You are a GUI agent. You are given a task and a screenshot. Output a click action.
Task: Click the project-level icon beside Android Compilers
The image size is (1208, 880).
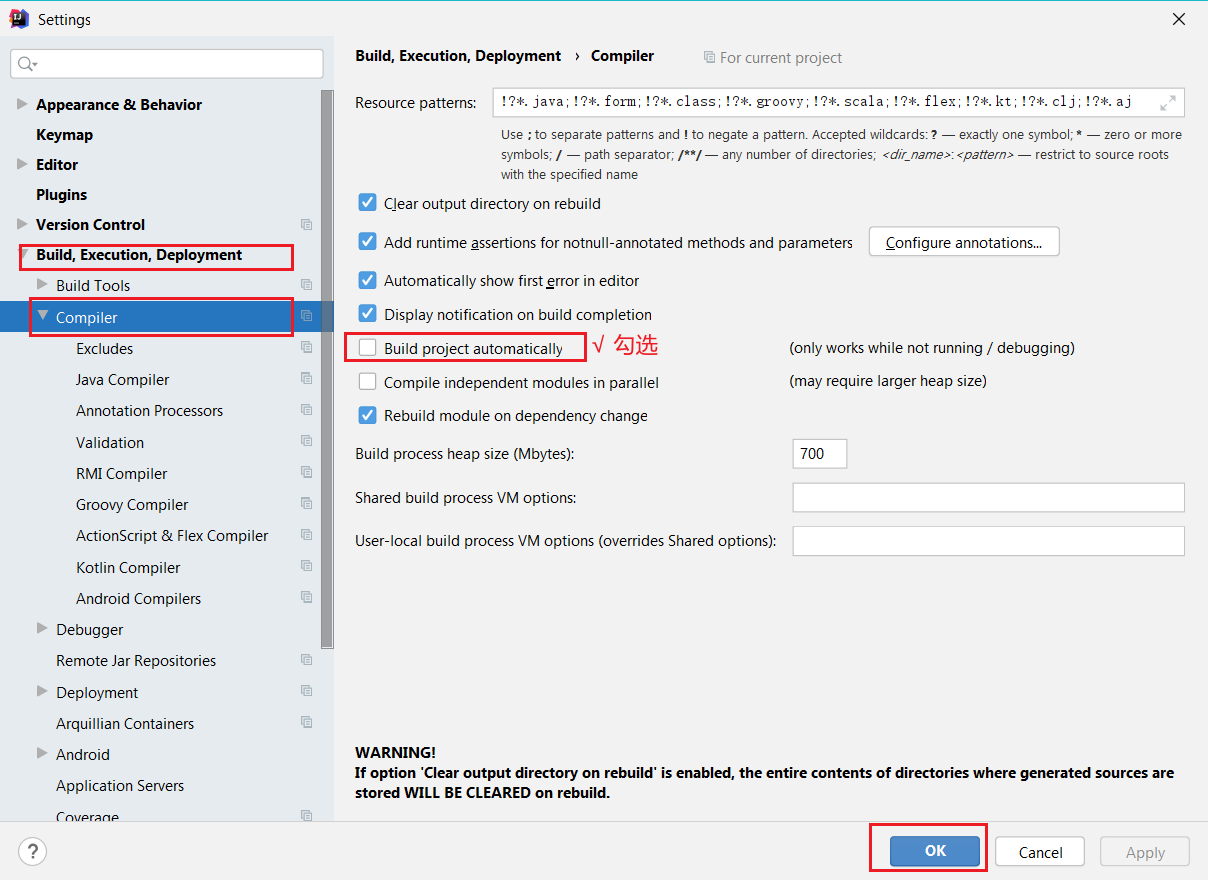point(307,598)
